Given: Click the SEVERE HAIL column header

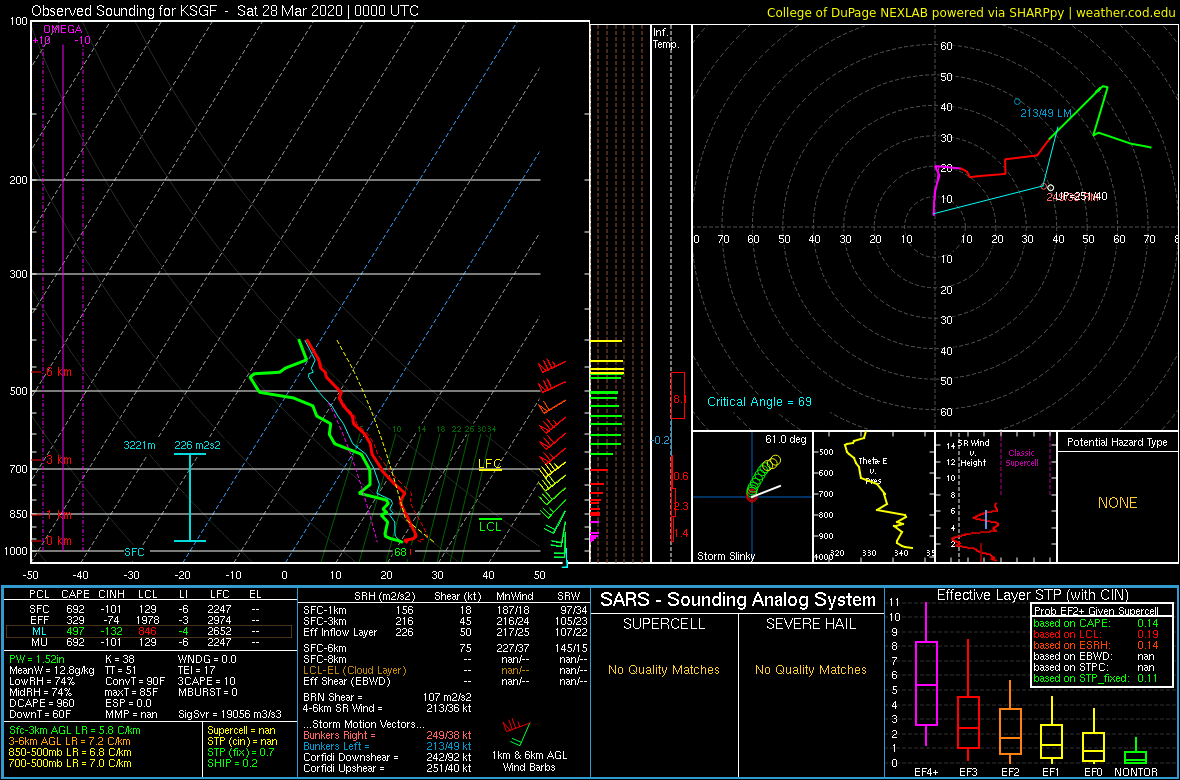Looking at the screenshot, I should [x=810, y=624].
